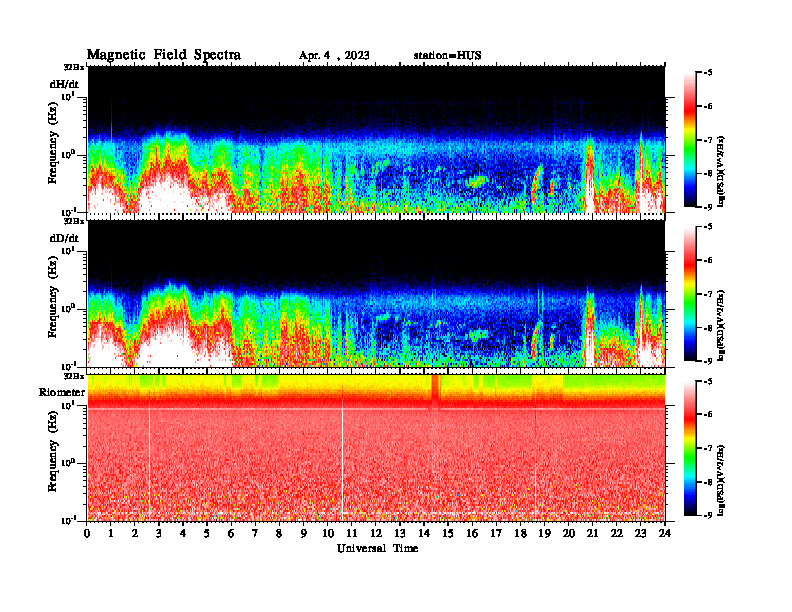Click the time axis tick label '3'
The width and height of the screenshot is (792, 612).
(x=159, y=534)
